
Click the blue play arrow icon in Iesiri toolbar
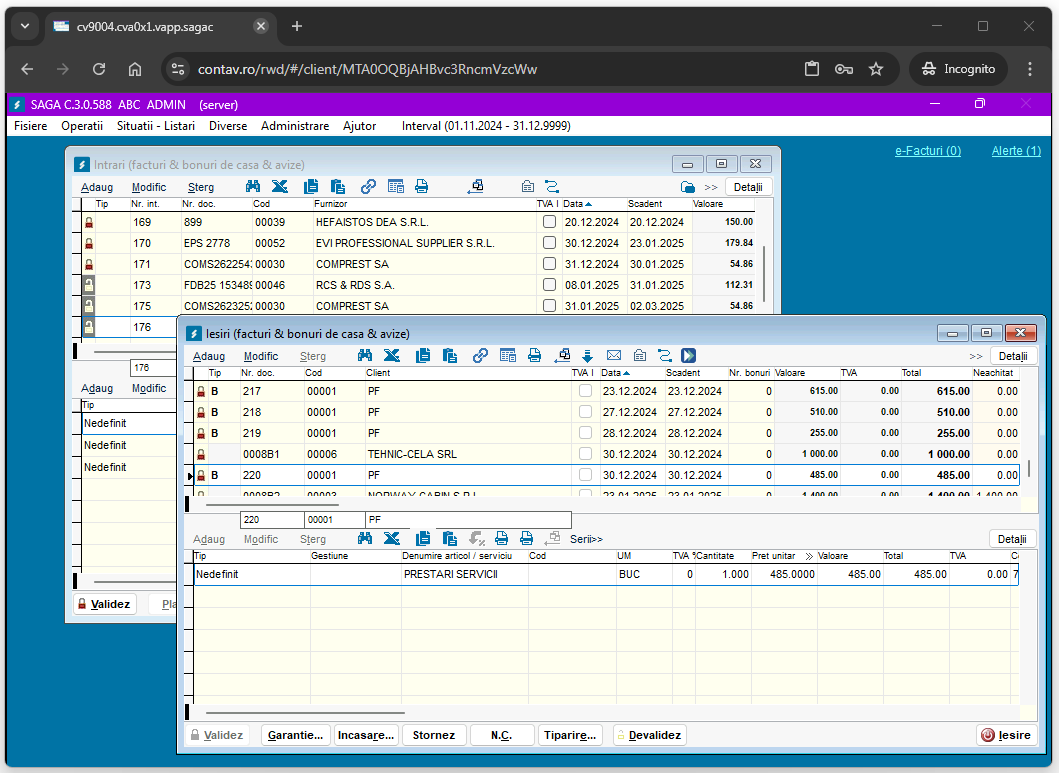[x=689, y=355]
